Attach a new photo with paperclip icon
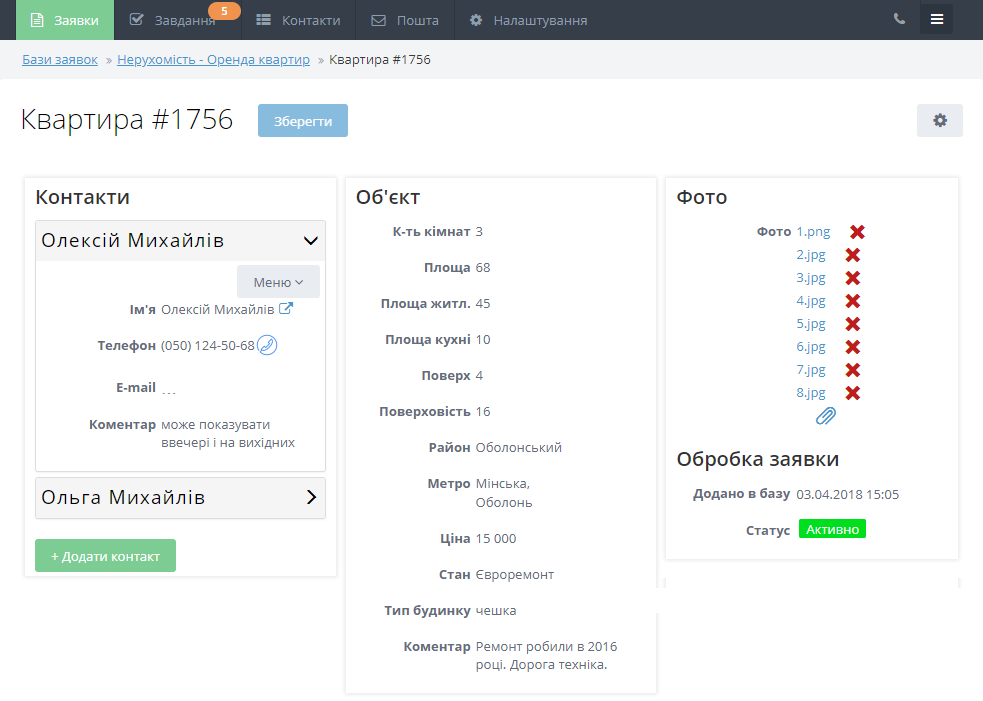The image size is (983, 701). coord(825,416)
